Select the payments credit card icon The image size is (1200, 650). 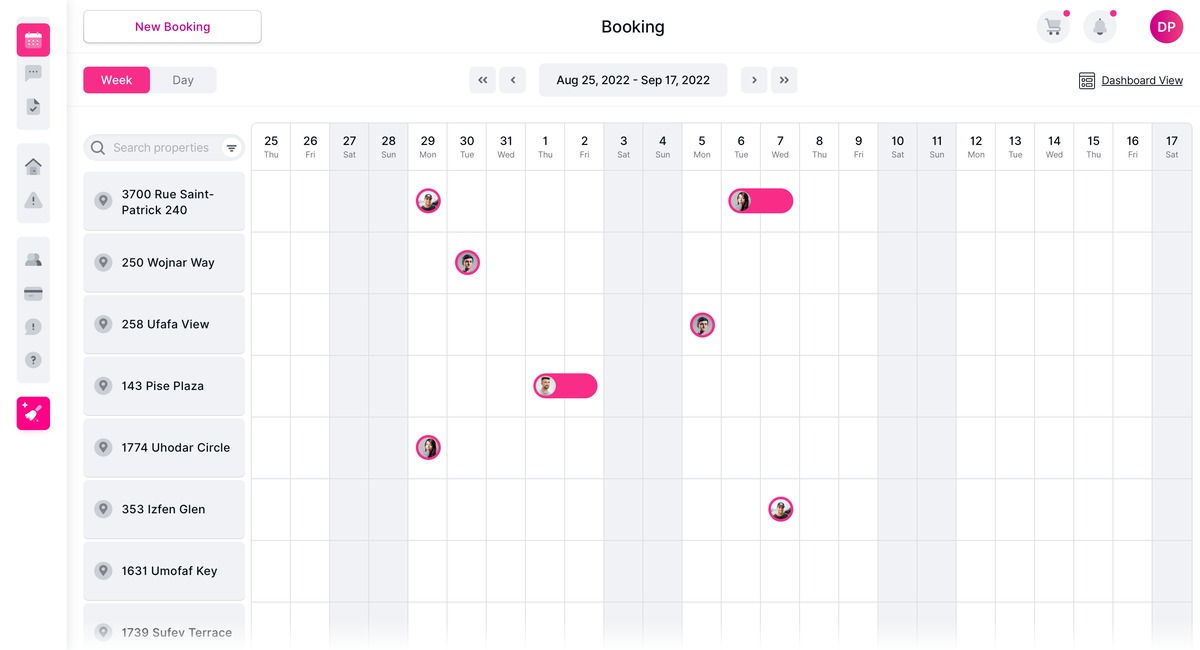[x=33, y=293]
